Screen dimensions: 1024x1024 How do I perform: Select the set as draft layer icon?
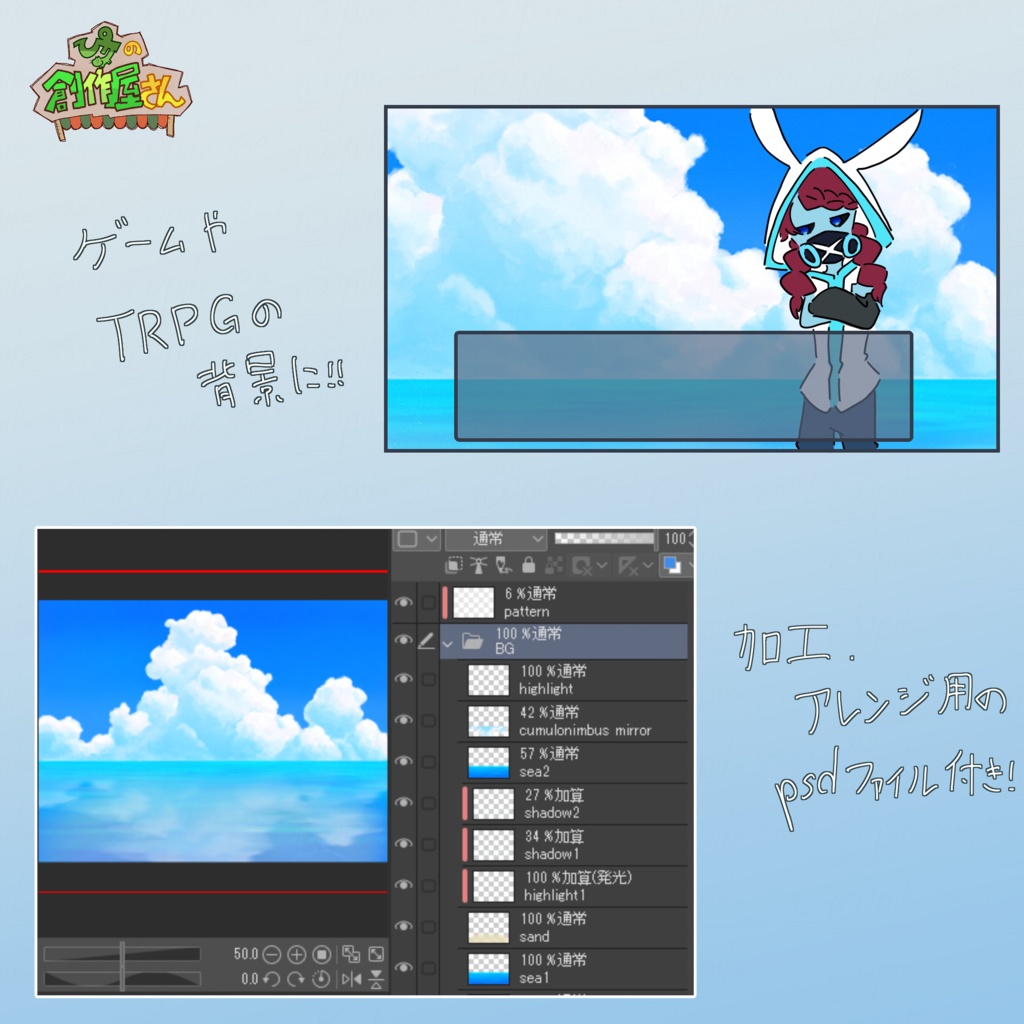coord(502,563)
